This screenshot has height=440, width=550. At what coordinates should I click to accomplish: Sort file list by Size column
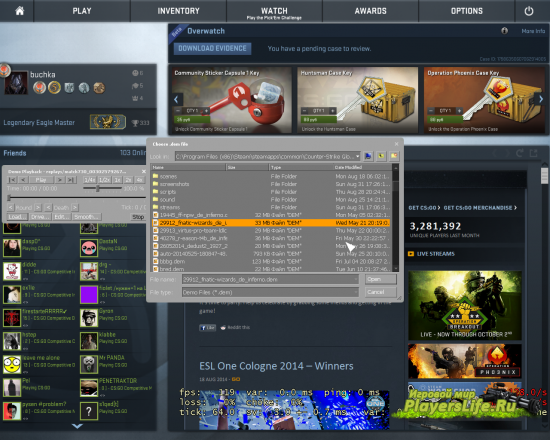[247, 167]
